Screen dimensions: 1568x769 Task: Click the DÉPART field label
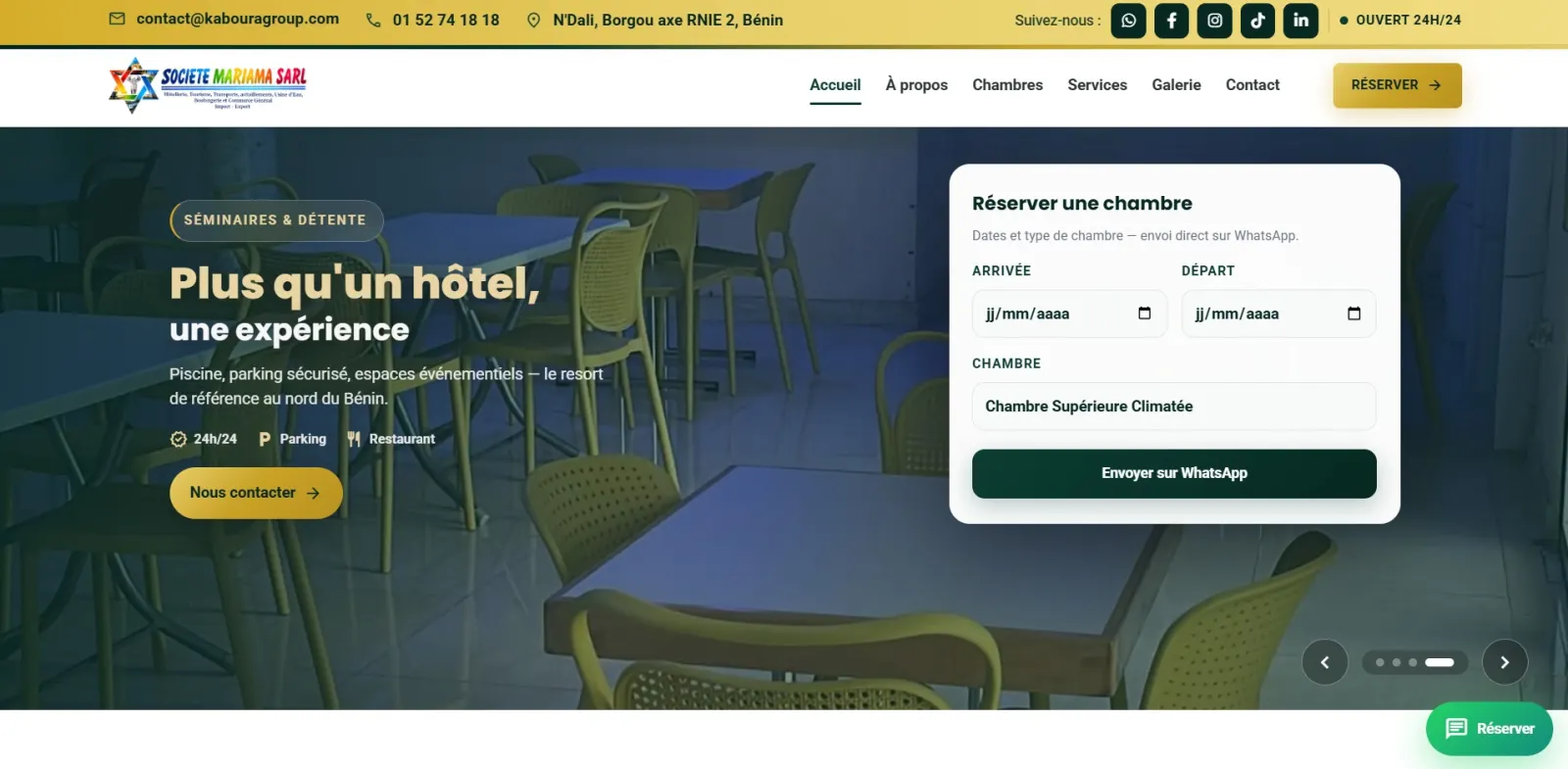(x=1208, y=270)
